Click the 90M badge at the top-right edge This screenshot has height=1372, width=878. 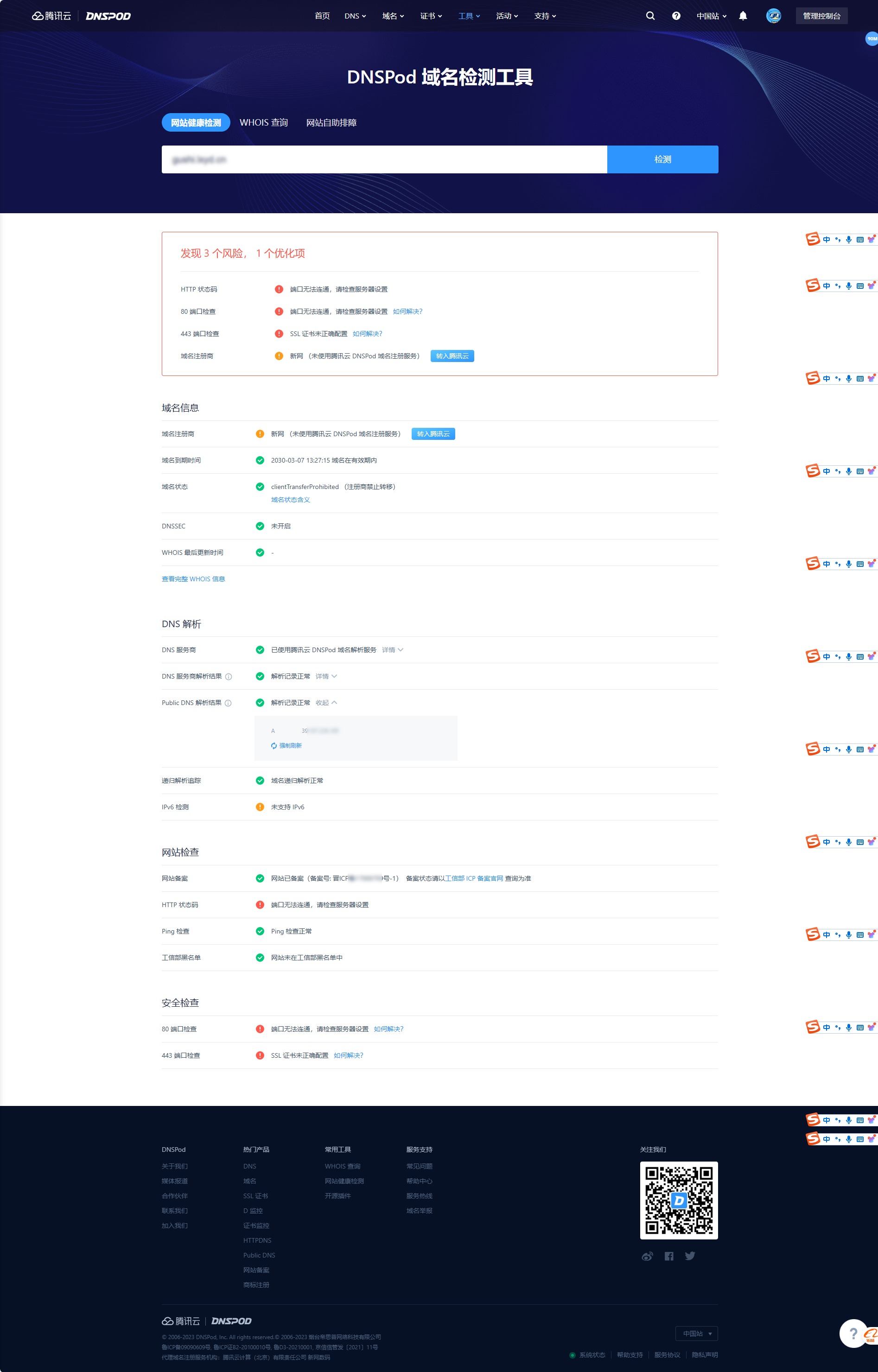tap(871, 39)
